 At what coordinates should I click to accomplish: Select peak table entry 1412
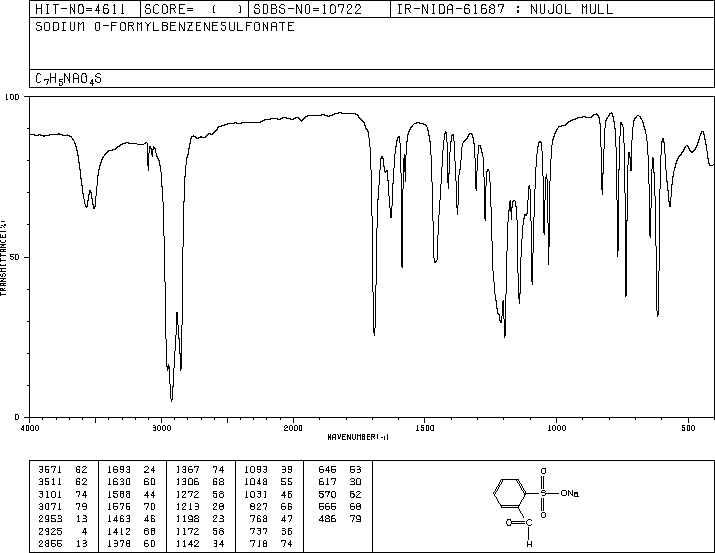[x=131, y=532]
